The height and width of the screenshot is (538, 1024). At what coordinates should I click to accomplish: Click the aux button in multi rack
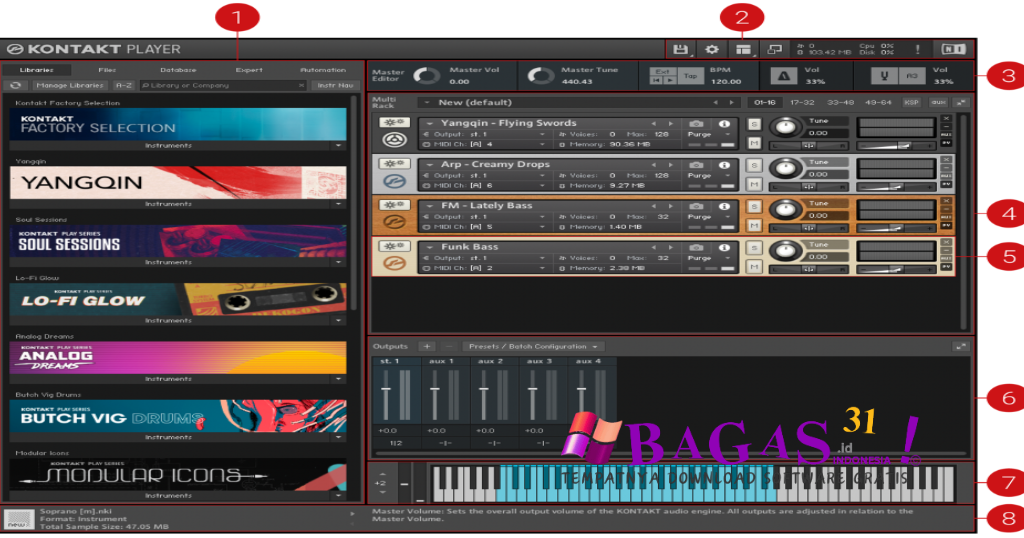[938, 103]
